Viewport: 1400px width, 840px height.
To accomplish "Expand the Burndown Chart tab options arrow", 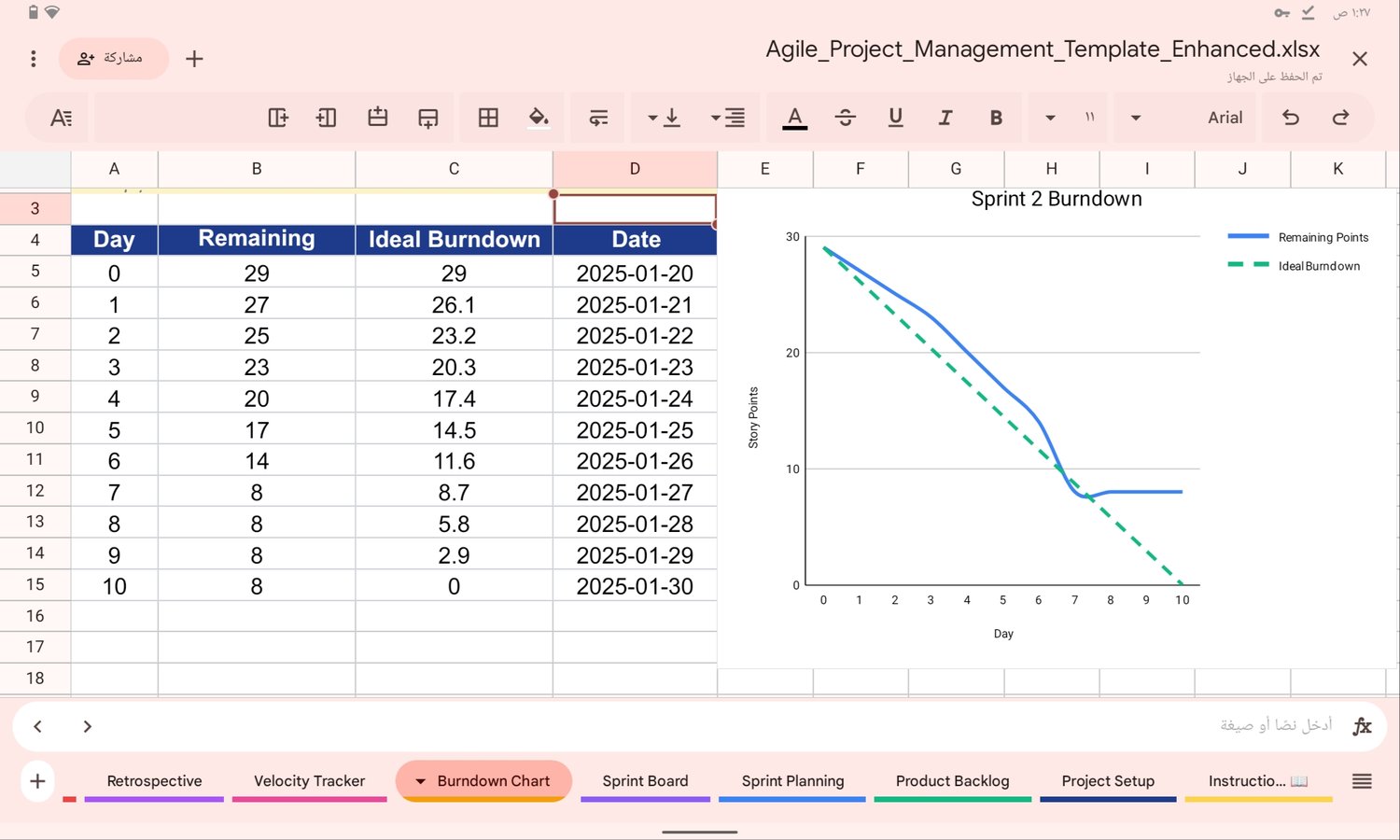I will point(420,781).
